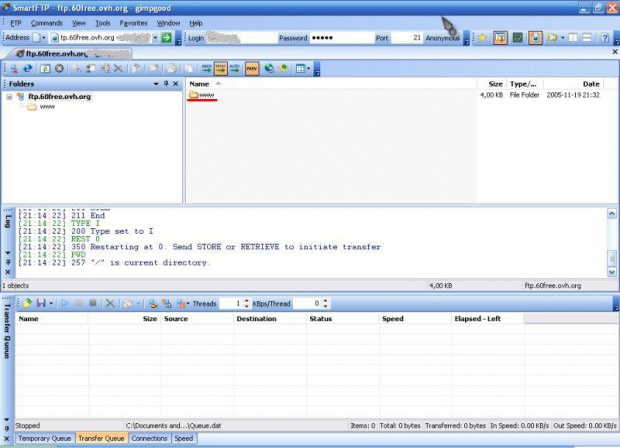Image resolution: width=620 pixels, height=448 pixels.
Task: Open the Commands menu
Action: (47, 23)
